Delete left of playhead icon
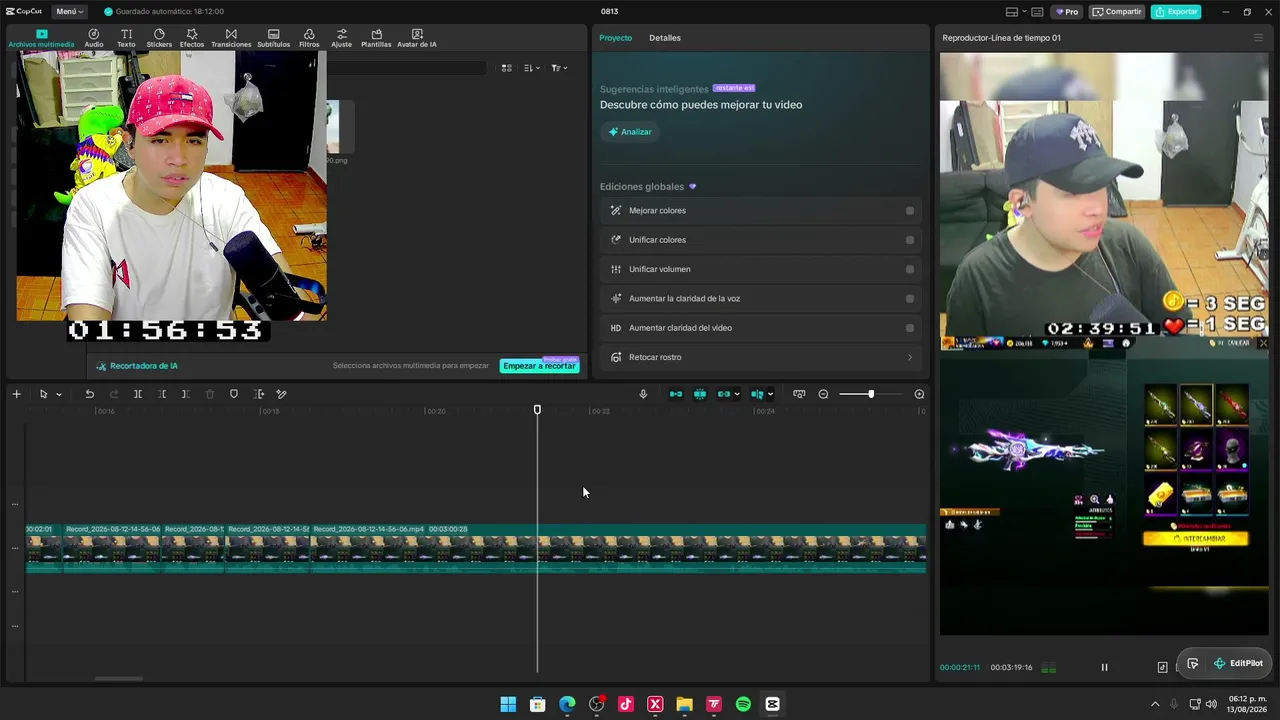Viewport: 1280px width, 720px height. coord(162,394)
